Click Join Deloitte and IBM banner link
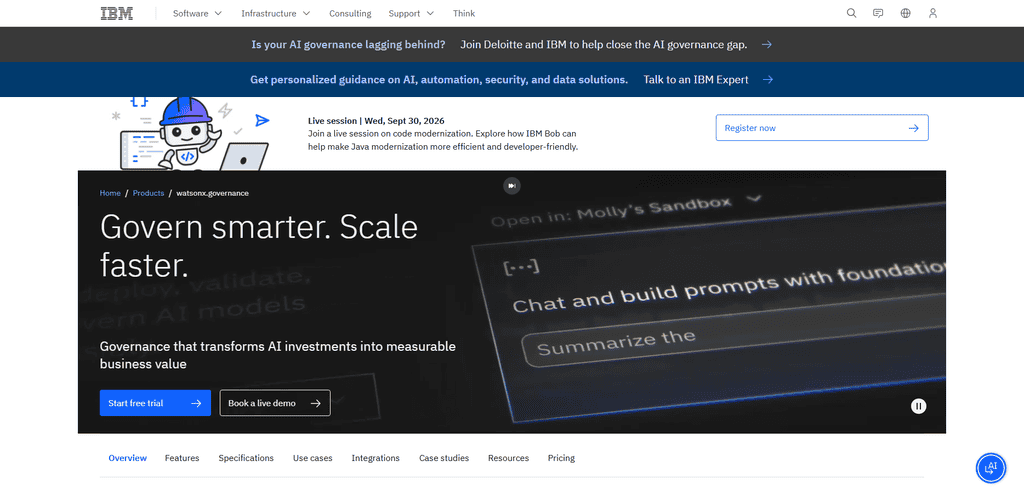 [x=603, y=44]
